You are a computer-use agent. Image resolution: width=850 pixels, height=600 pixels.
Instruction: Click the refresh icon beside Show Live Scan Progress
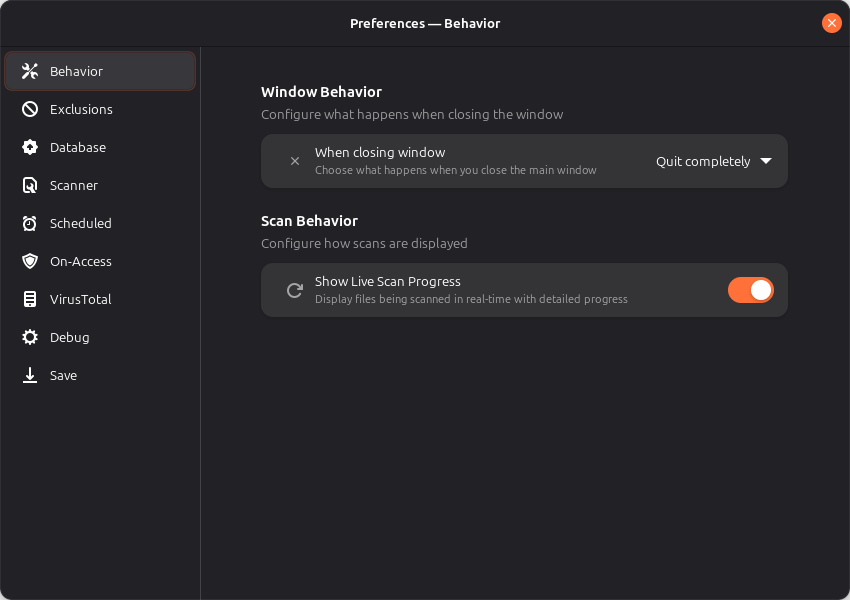coord(294,290)
